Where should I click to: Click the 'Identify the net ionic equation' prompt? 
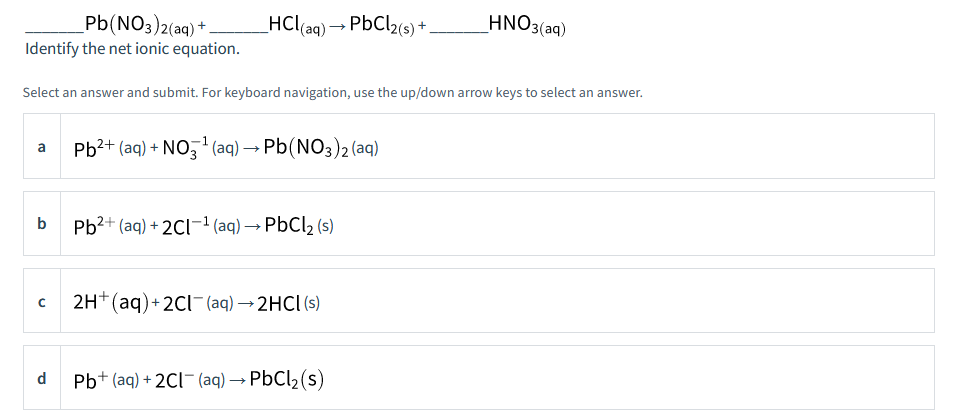tap(132, 49)
